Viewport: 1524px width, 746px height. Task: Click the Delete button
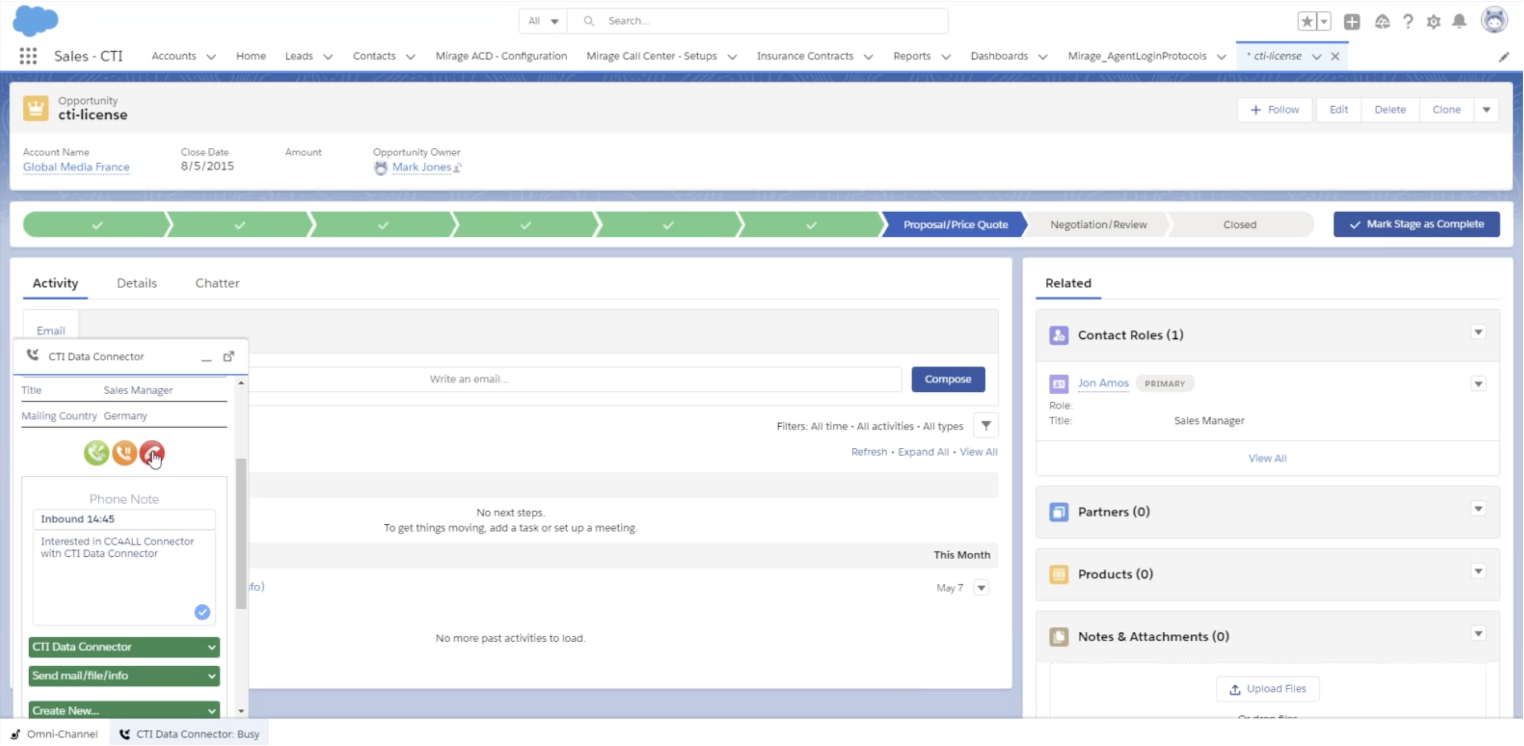point(1390,110)
